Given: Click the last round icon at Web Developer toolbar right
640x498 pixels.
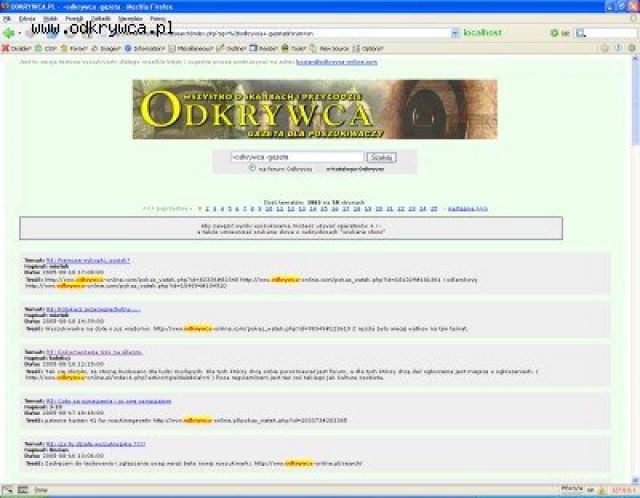Looking at the screenshot, I should [632, 48].
